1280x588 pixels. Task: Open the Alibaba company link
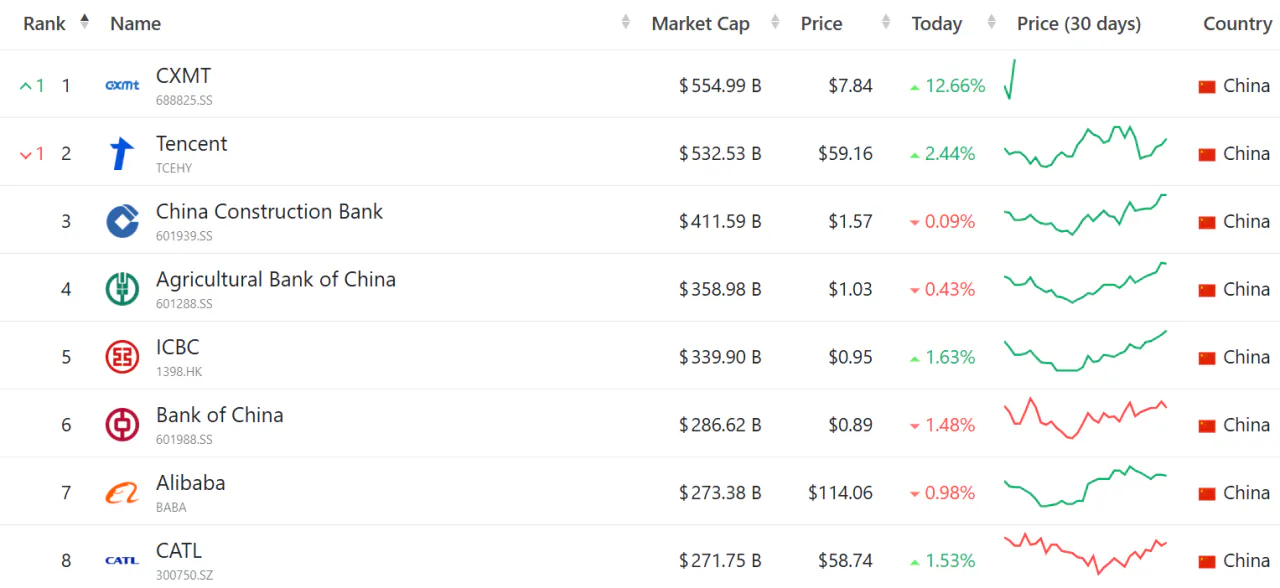click(x=190, y=483)
